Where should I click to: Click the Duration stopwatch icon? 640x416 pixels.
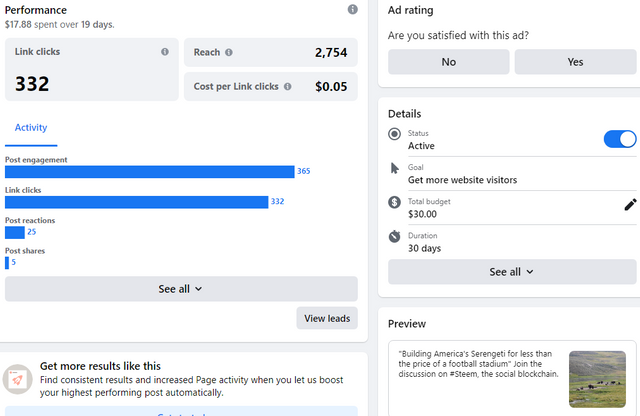[394, 236]
